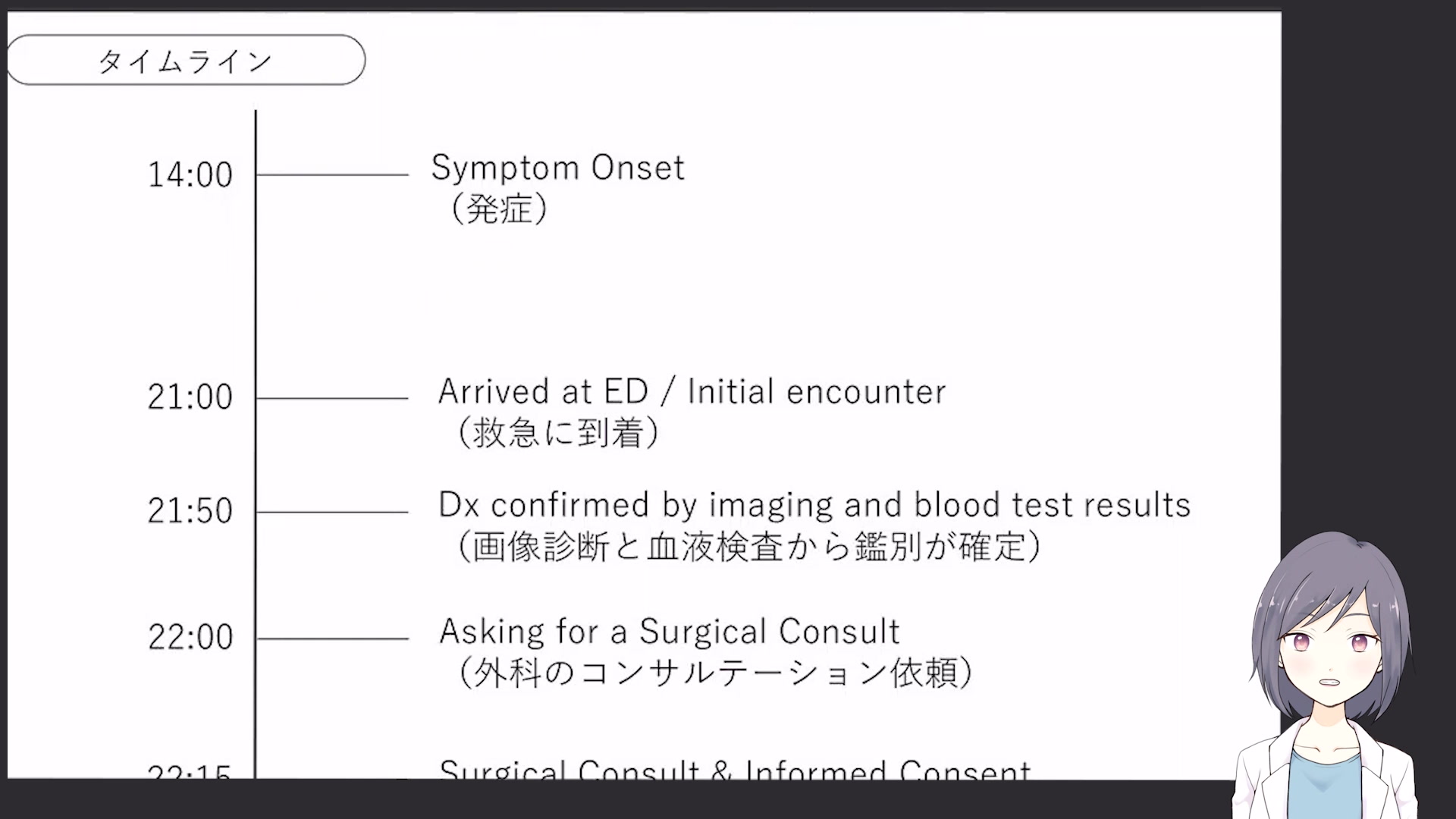1456x819 pixels.
Task: Click the タイムライン title pill
Action: [186, 60]
